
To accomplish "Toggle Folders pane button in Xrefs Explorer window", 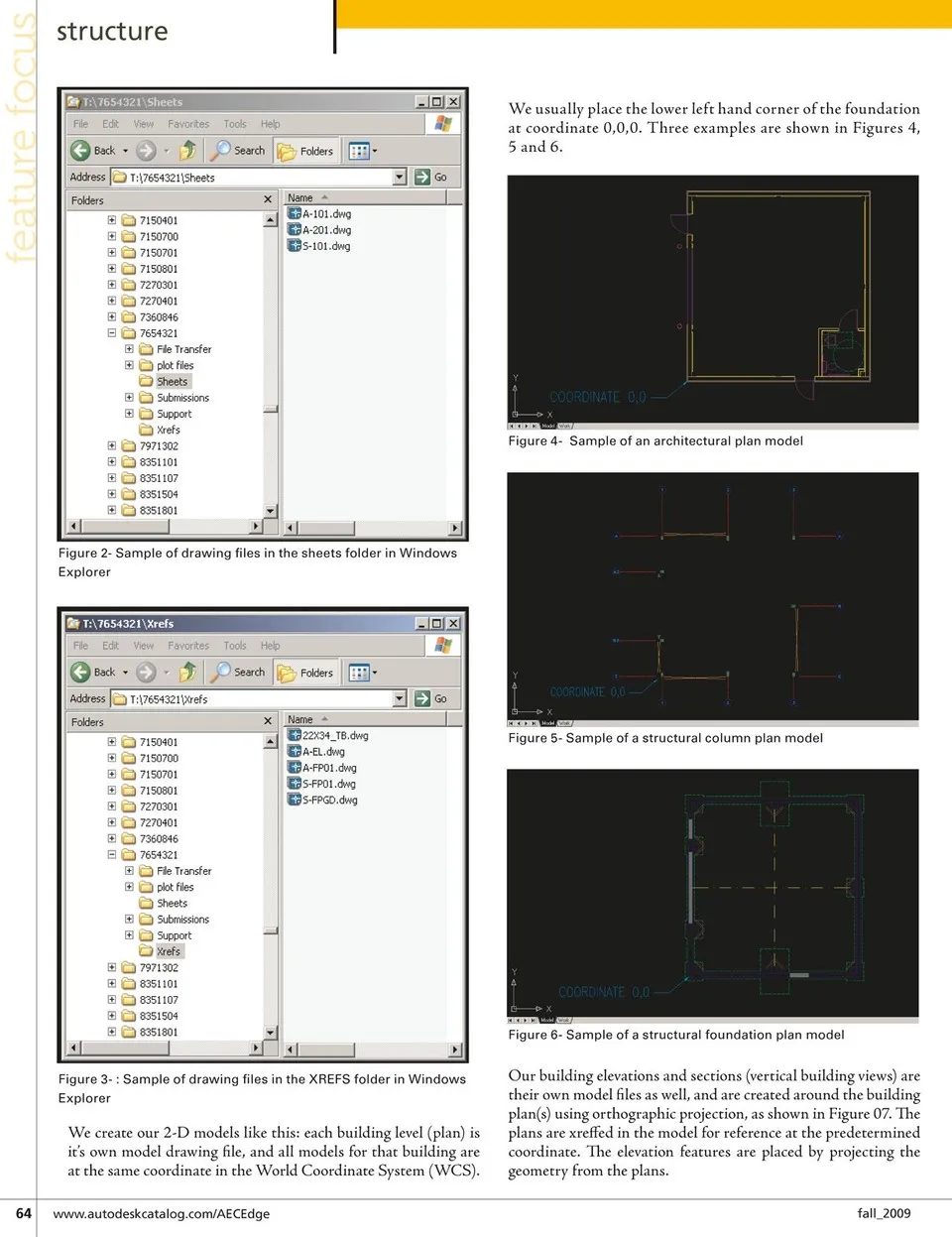I will pyautogui.click(x=306, y=673).
